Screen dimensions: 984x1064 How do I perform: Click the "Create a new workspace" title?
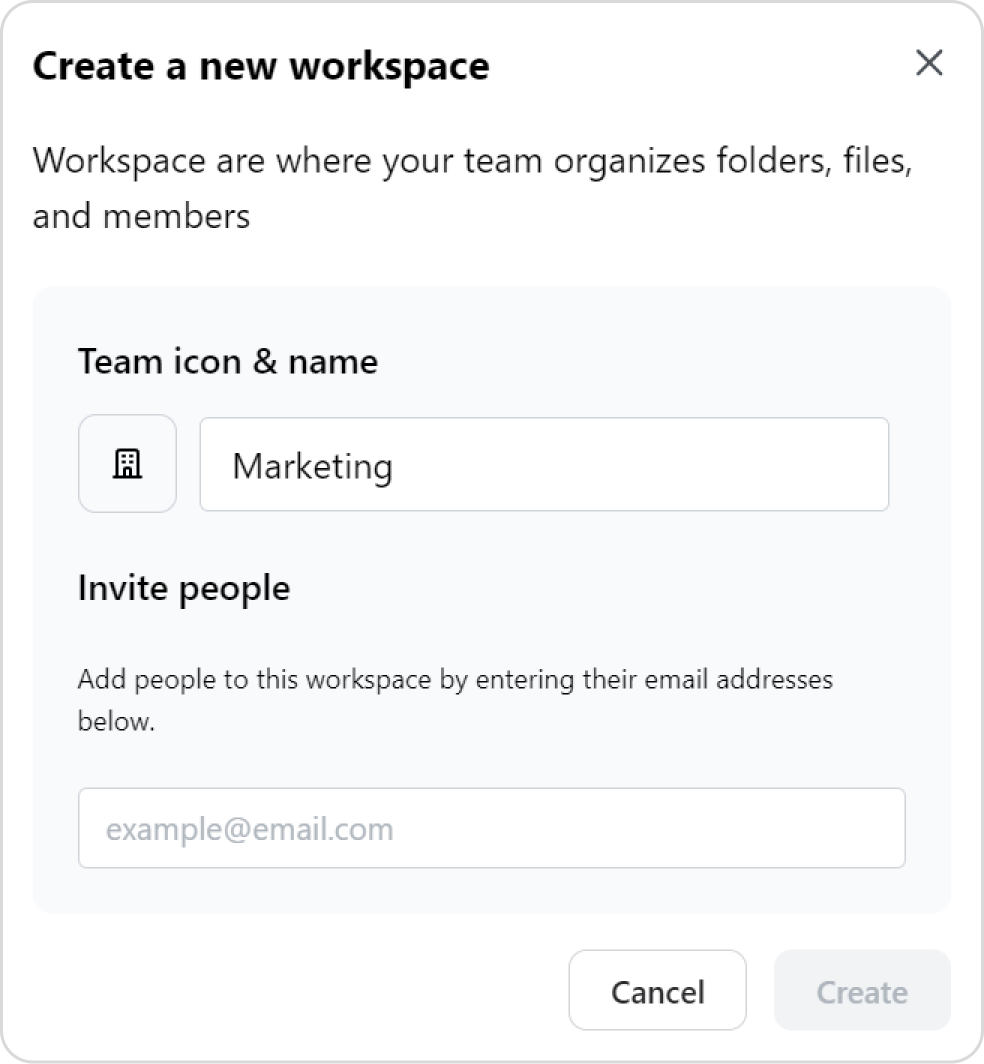tap(261, 66)
